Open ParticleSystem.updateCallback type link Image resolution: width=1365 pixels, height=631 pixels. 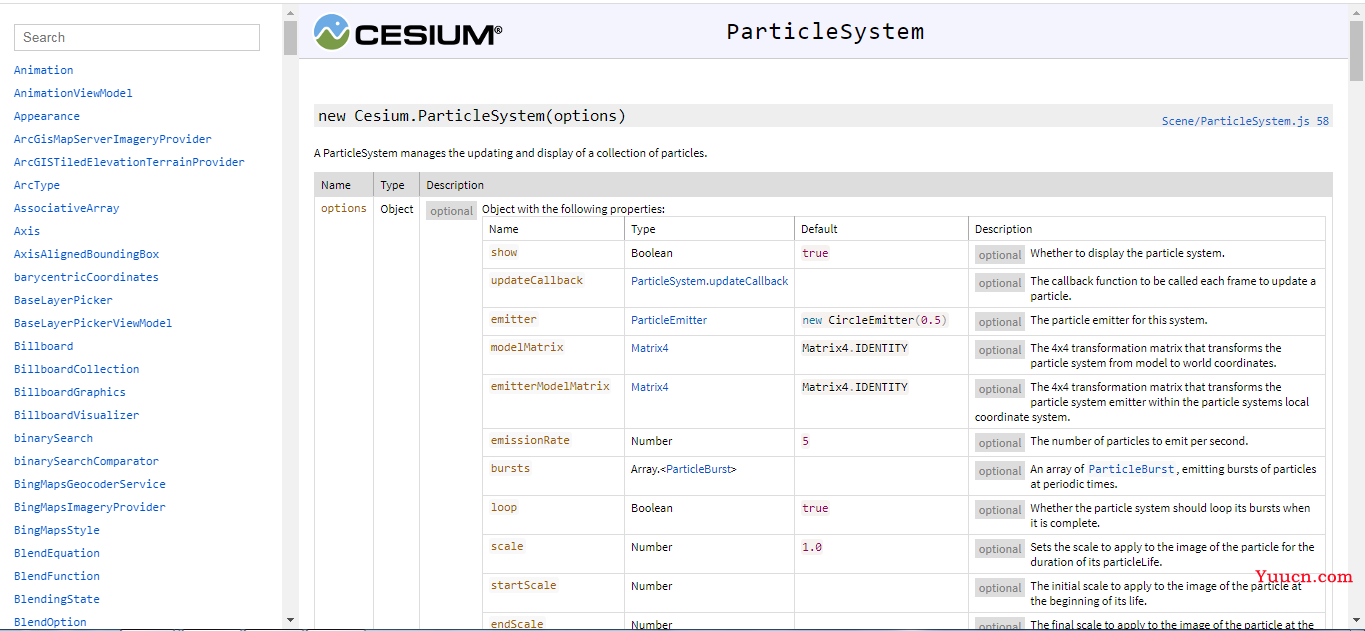pos(709,281)
